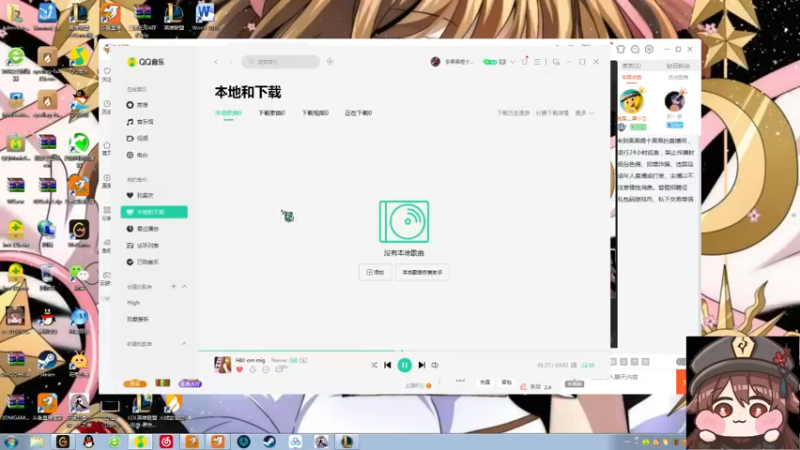Click the circled minus icon in the player bar
This screenshot has width=800, height=450.
pos(266,369)
